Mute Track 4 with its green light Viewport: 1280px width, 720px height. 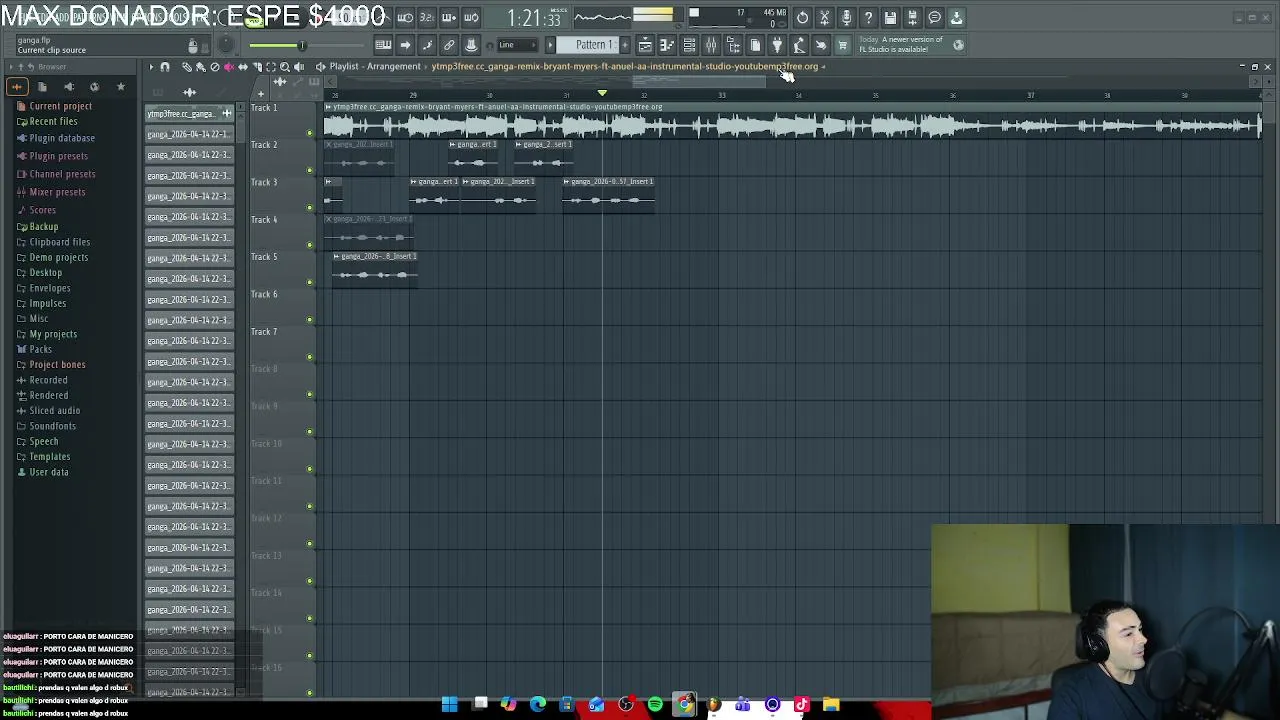coord(309,245)
